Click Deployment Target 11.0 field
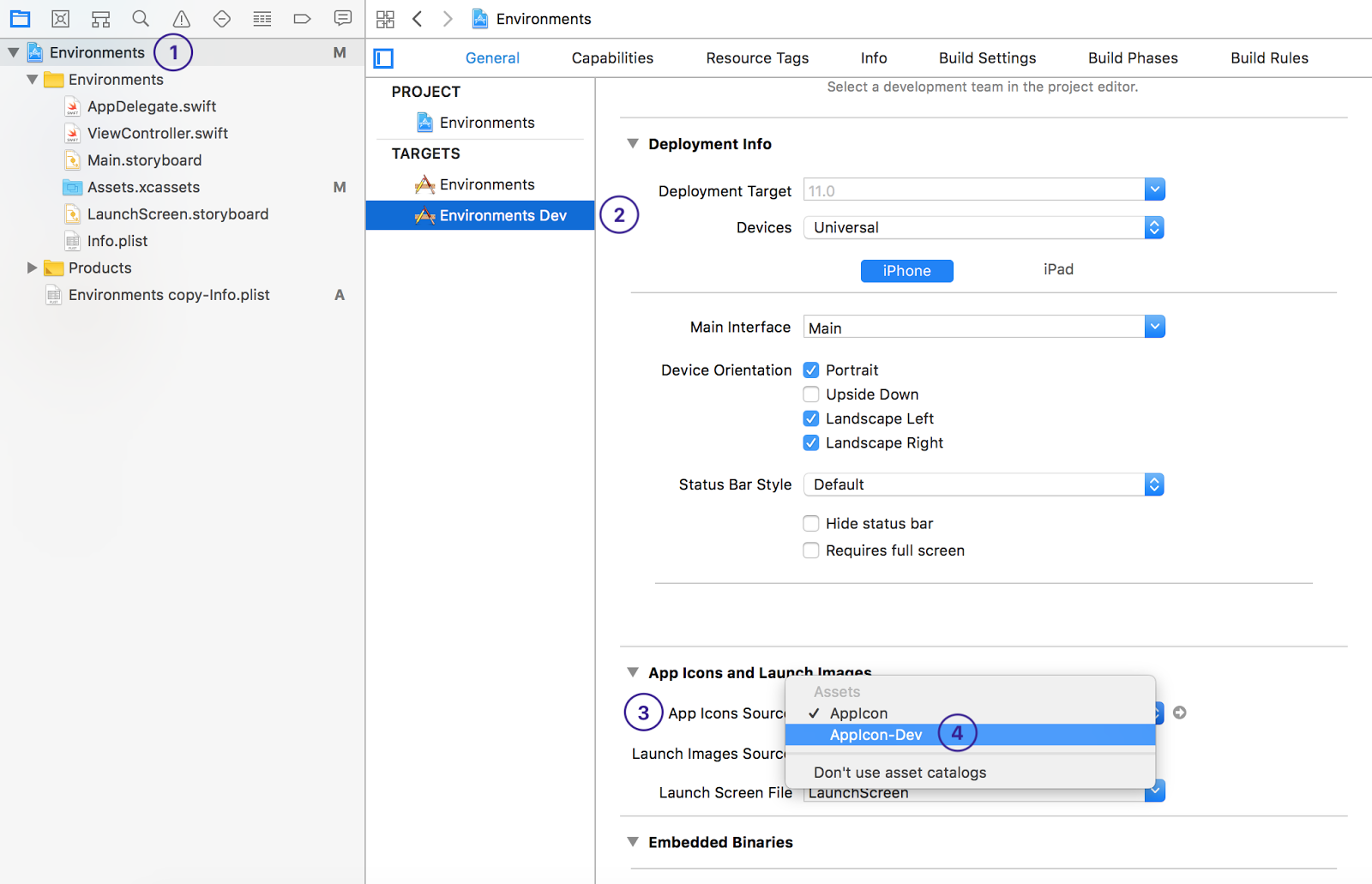 pos(974,190)
